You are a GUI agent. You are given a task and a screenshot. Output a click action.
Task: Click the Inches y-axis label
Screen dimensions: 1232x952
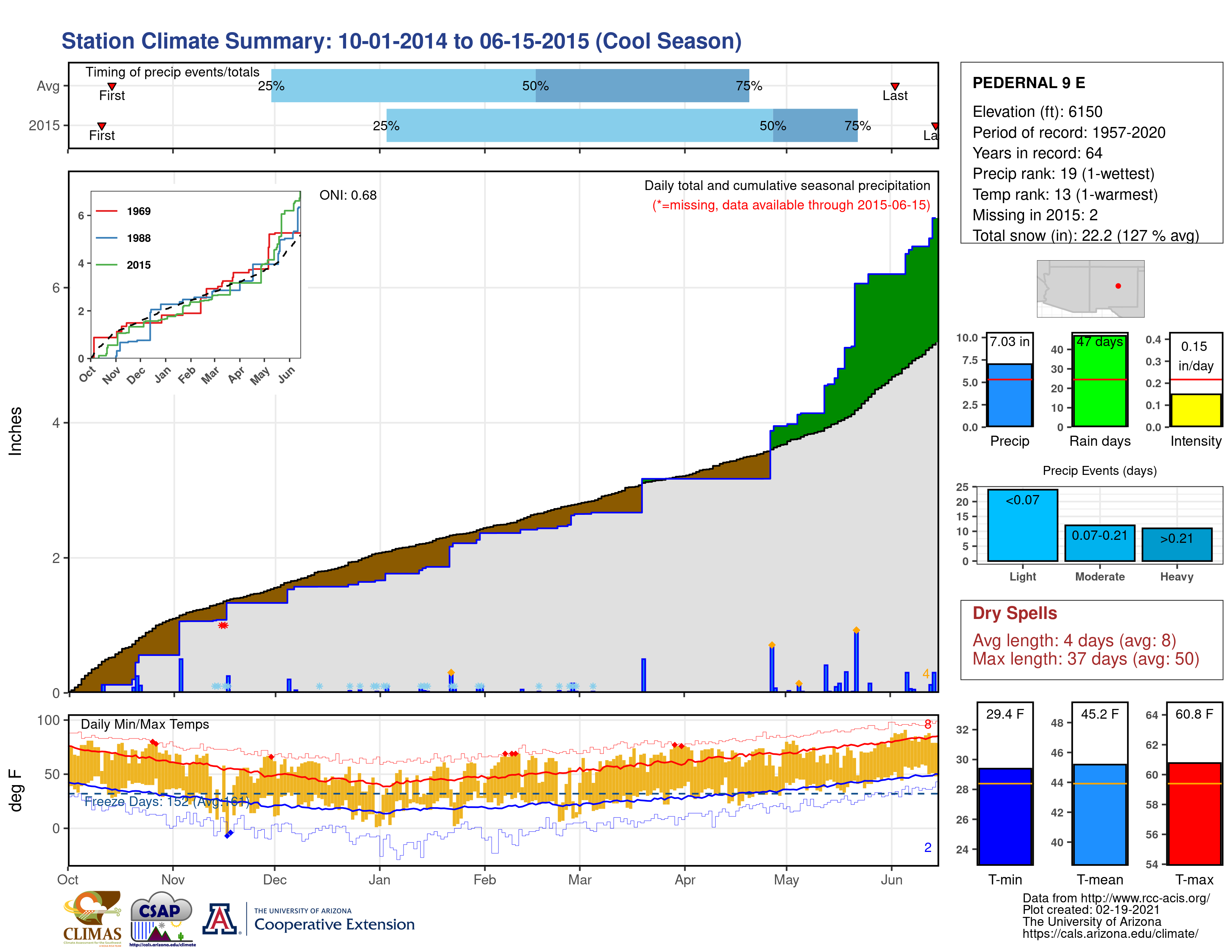[15, 432]
